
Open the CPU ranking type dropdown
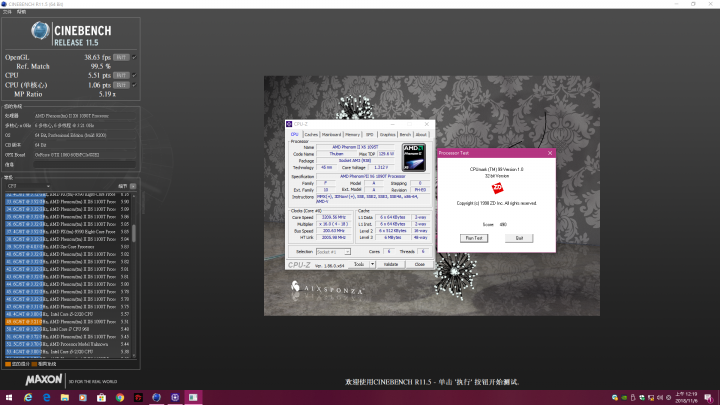[x=28, y=186]
